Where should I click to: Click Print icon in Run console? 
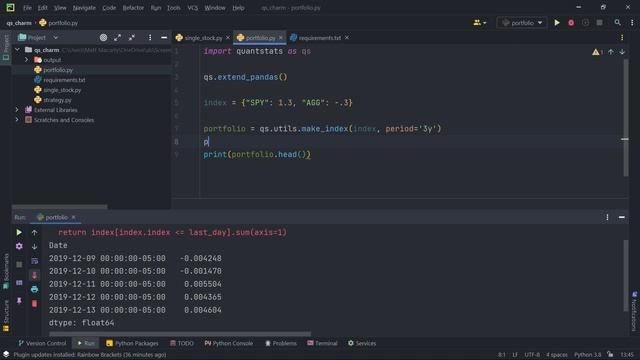tap(34, 289)
